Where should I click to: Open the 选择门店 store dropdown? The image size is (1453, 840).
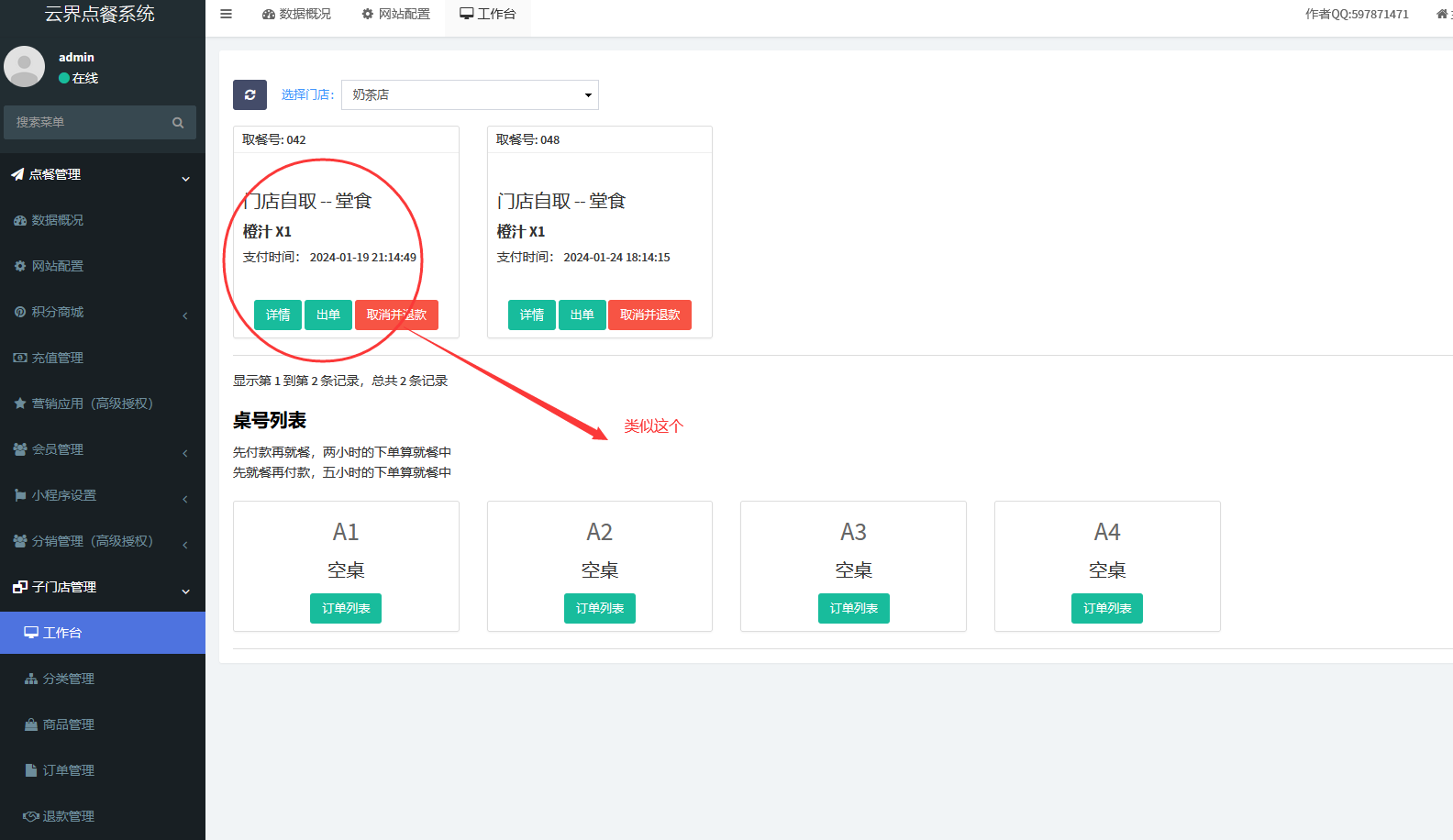click(470, 95)
